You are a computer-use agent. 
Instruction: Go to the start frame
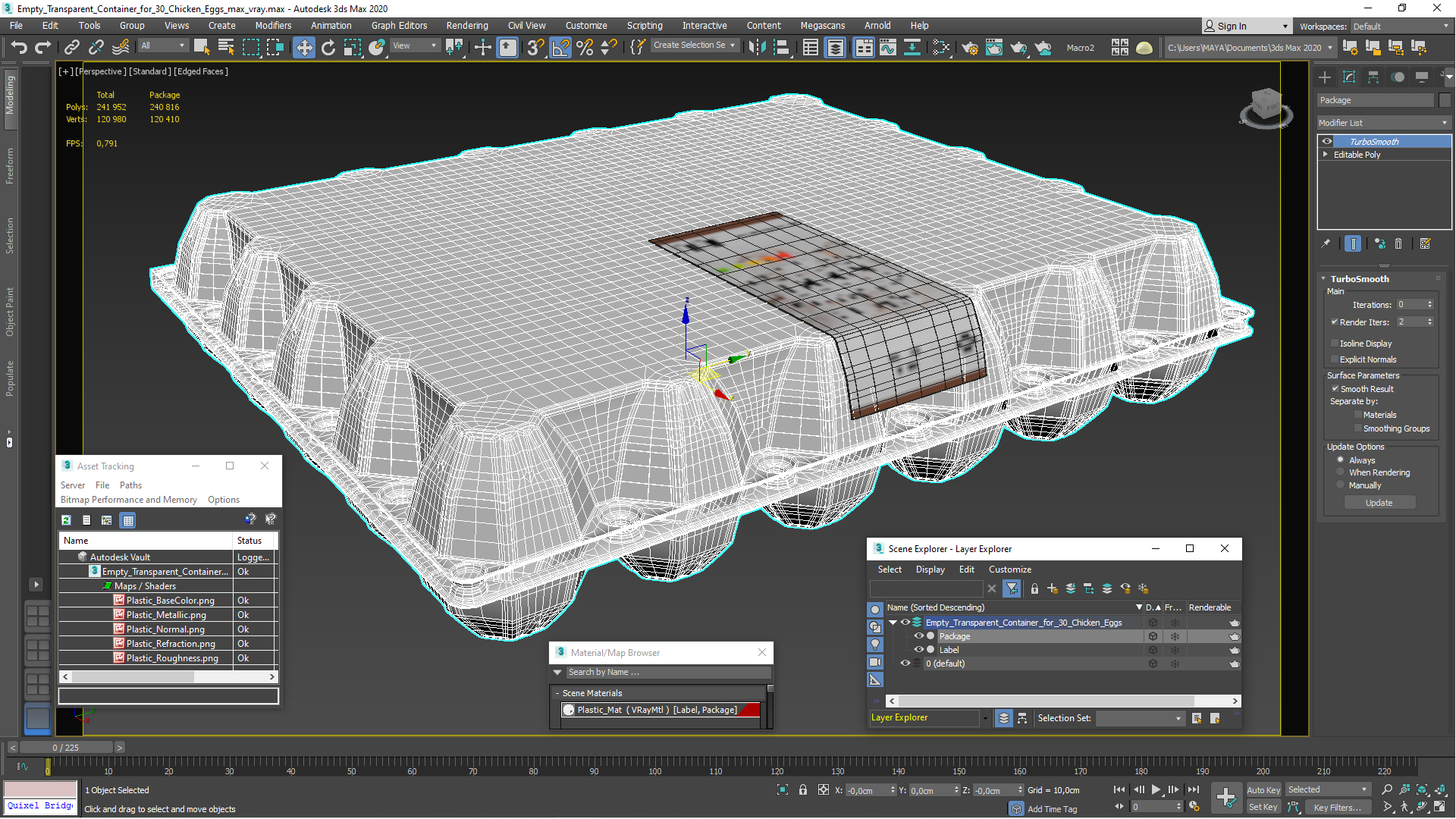[x=1119, y=789]
